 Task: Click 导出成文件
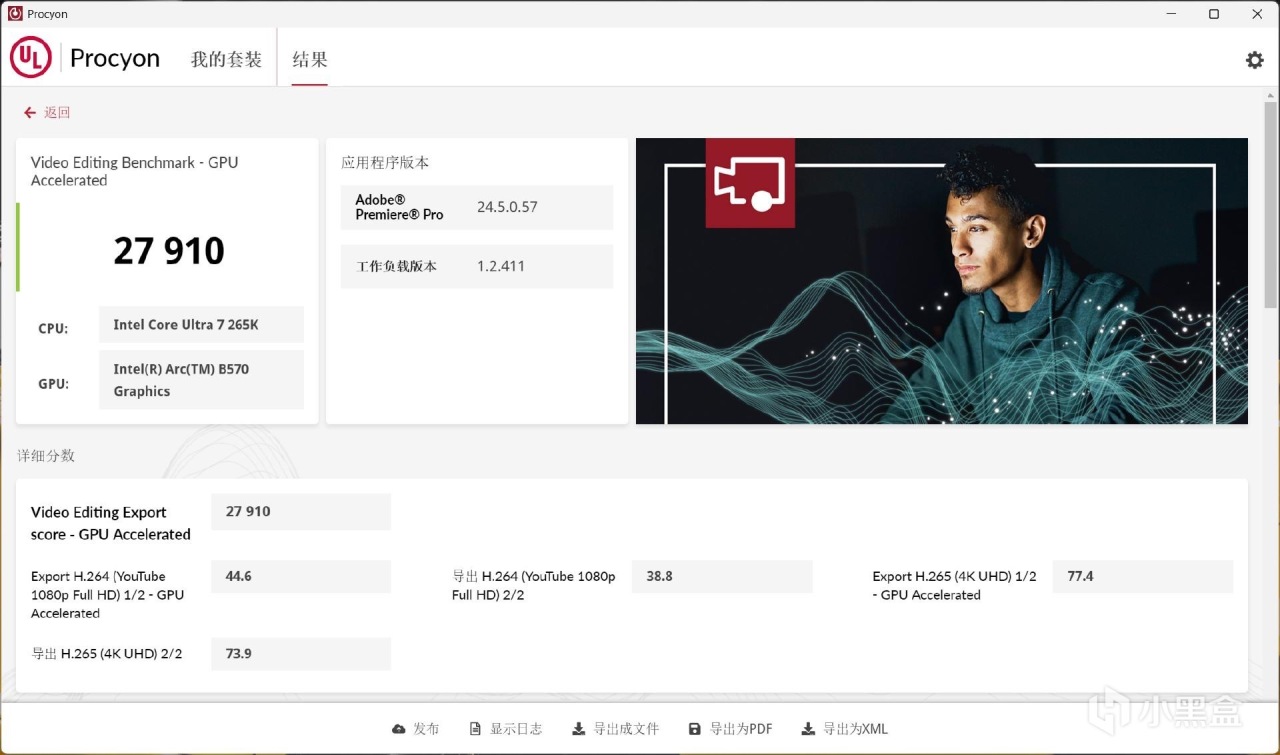pos(616,729)
